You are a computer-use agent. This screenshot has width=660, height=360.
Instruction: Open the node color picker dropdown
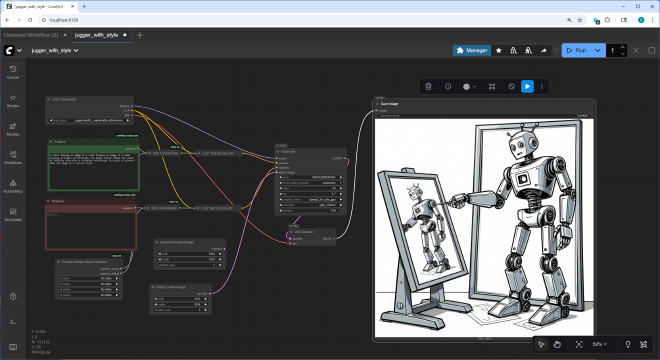coord(469,86)
